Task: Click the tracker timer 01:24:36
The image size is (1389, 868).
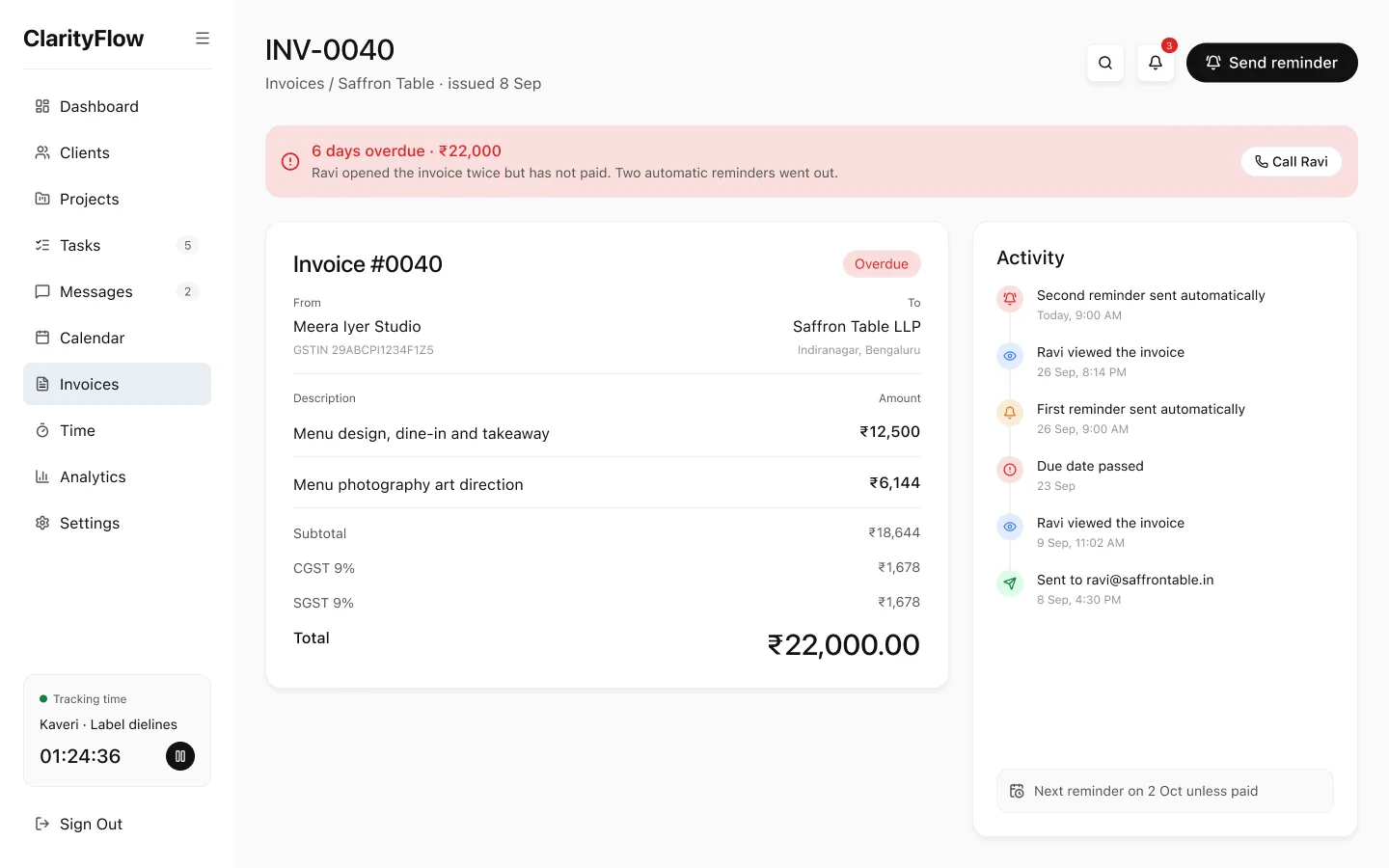Action: click(x=80, y=756)
